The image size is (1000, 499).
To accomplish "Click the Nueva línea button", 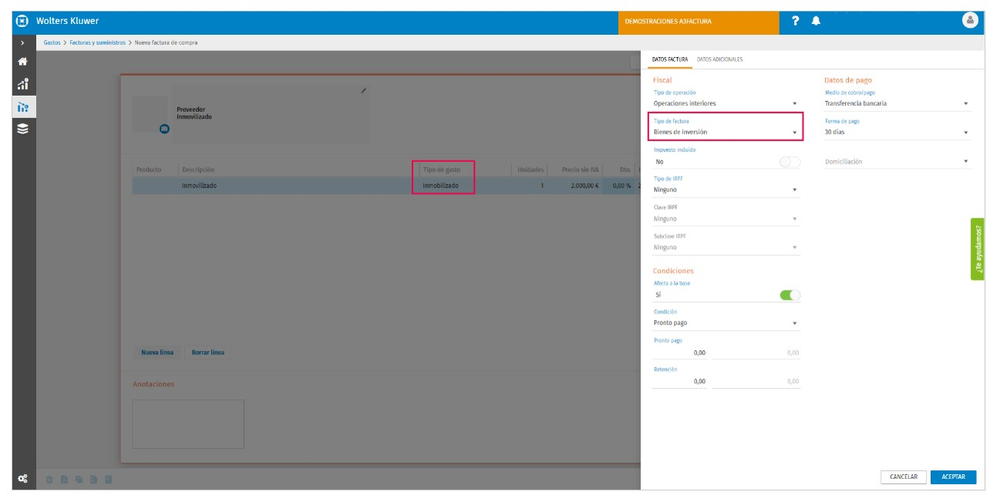I will 157,352.
